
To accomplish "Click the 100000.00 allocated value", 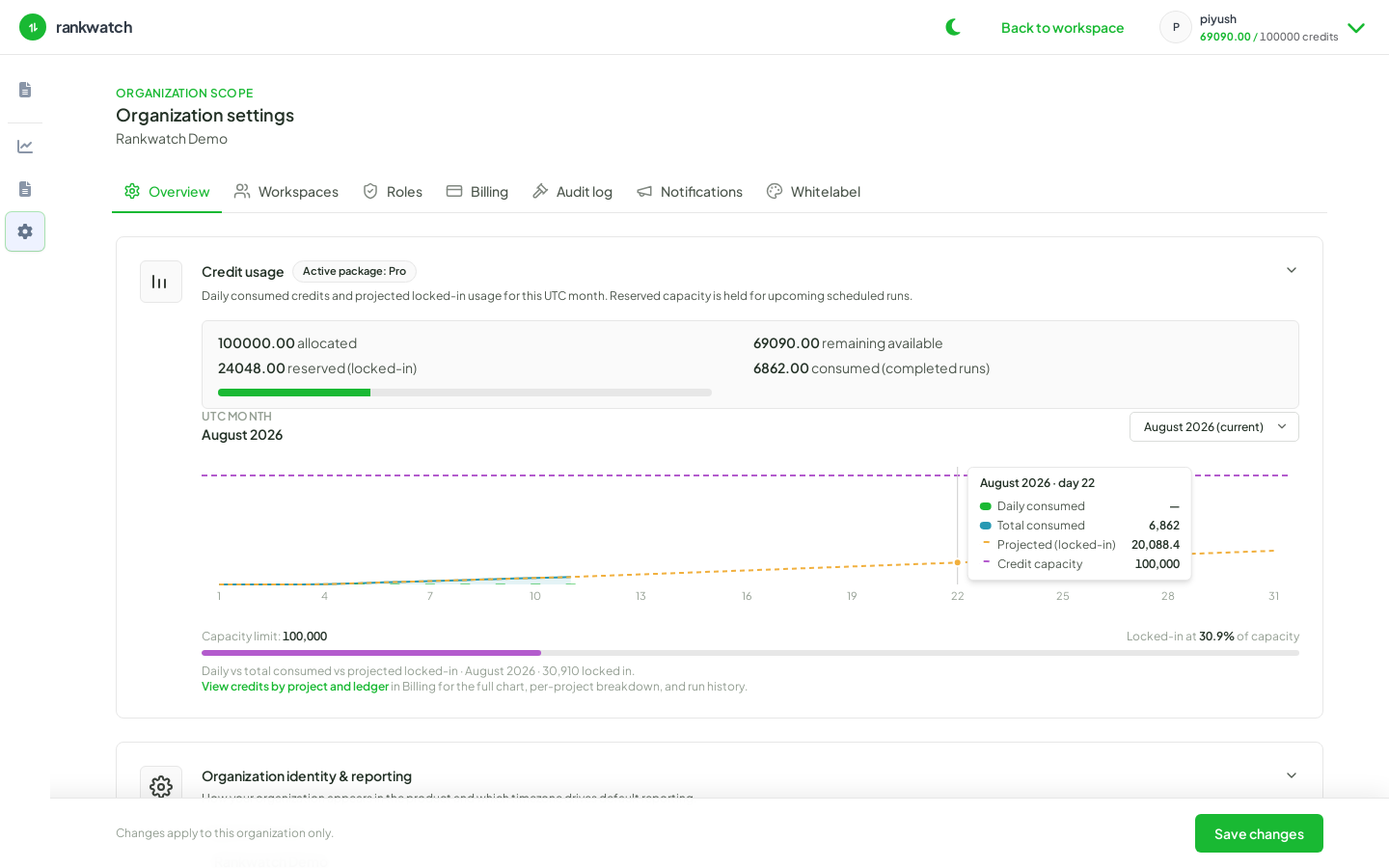I will tap(257, 343).
